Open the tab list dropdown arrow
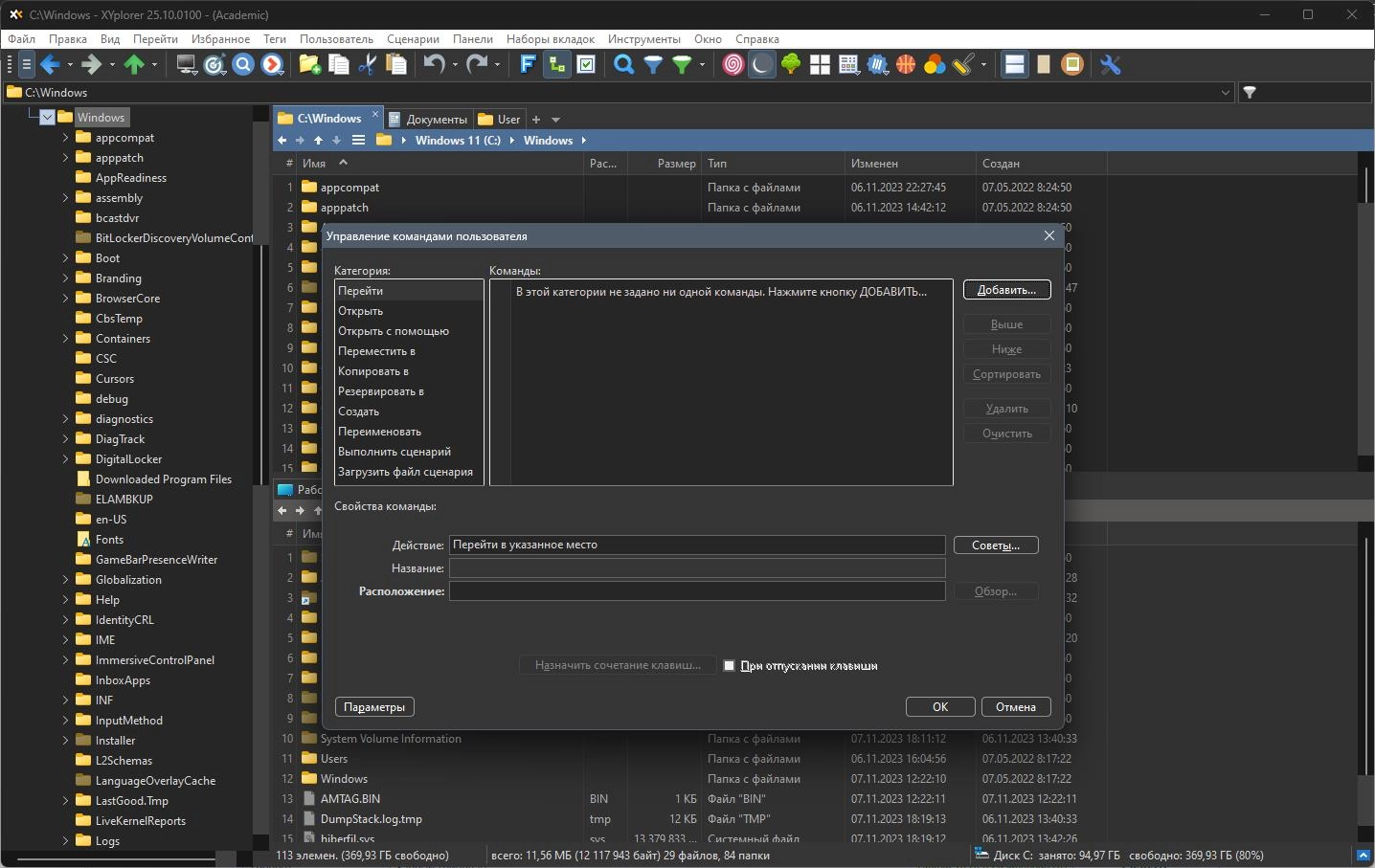Screen dimensions: 1375x868 [x=555, y=120]
